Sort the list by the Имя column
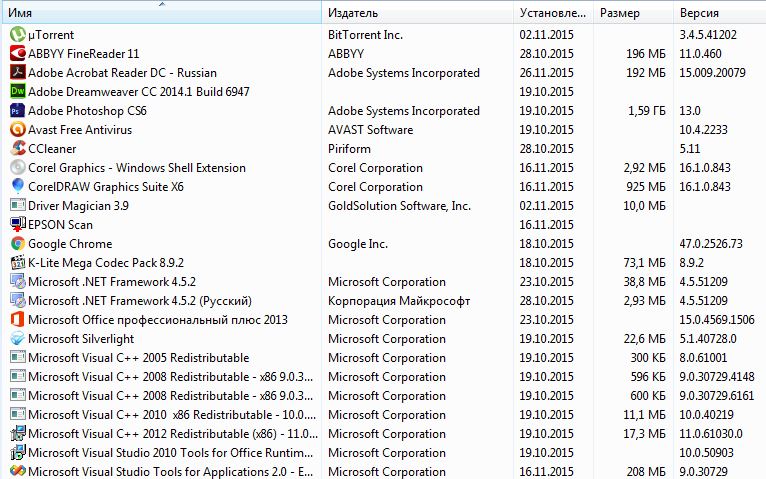 click(162, 13)
